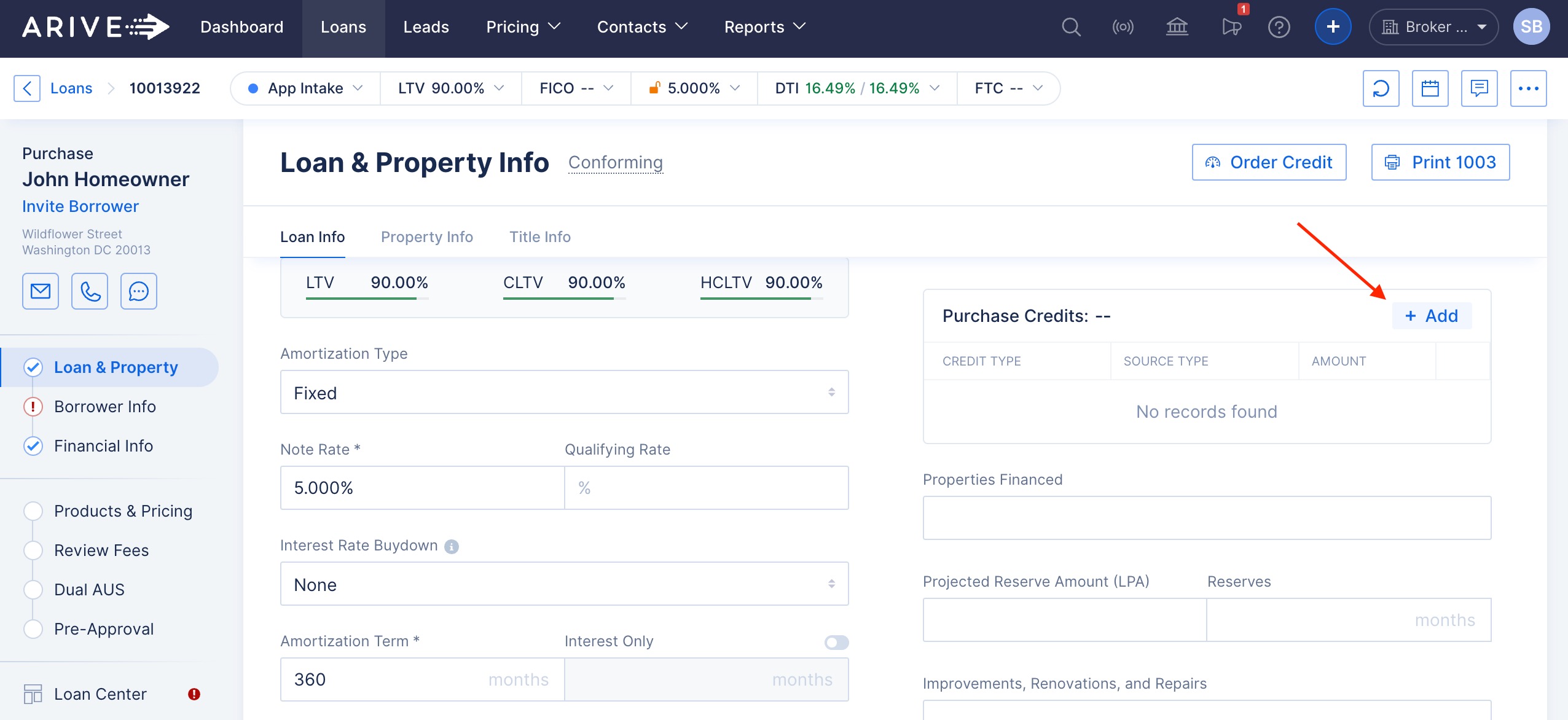The height and width of the screenshot is (720, 1568).
Task: Click the Order Credit button
Action: click(x=1269, y=162)
